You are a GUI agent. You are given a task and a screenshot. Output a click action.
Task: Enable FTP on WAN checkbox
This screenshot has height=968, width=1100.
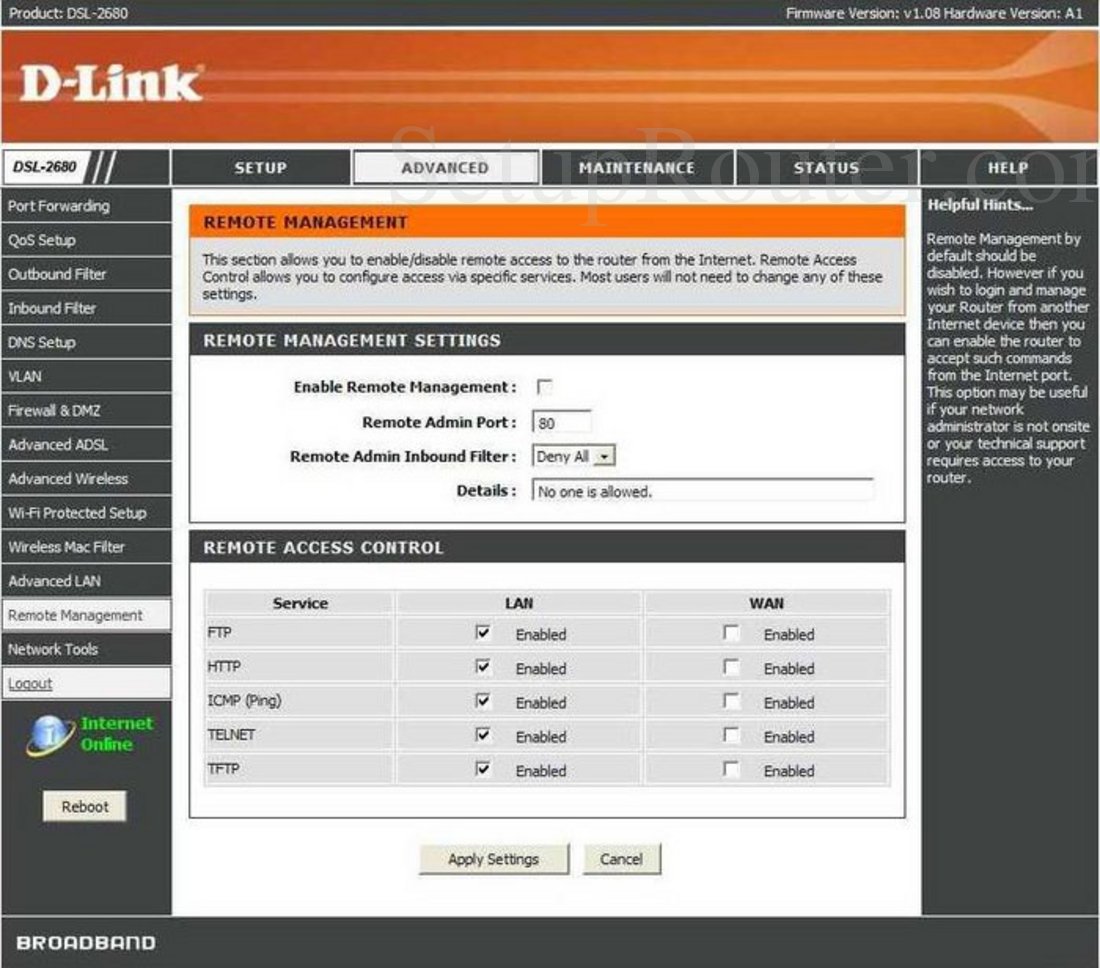[x=731, y=633]
